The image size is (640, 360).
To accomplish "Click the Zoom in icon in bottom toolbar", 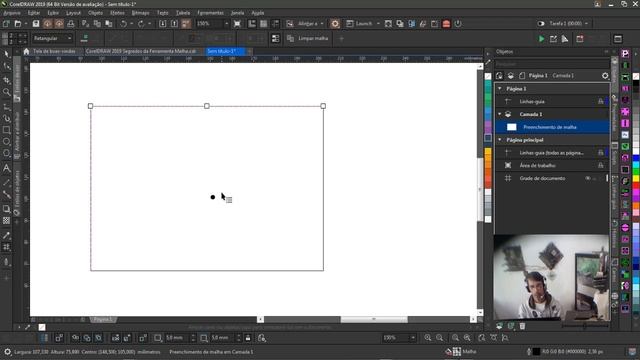I will (x=427, y=338).
